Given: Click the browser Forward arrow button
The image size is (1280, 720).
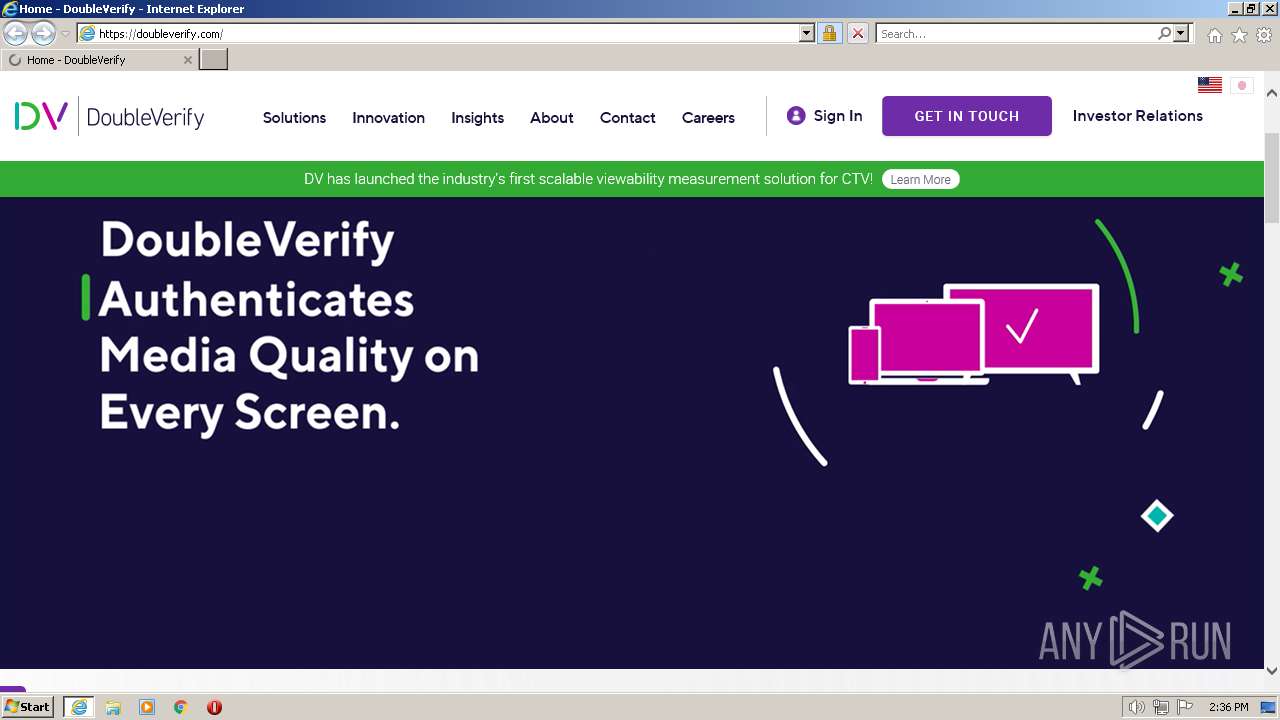Looking at the screenshot, I should click(43, 34).
